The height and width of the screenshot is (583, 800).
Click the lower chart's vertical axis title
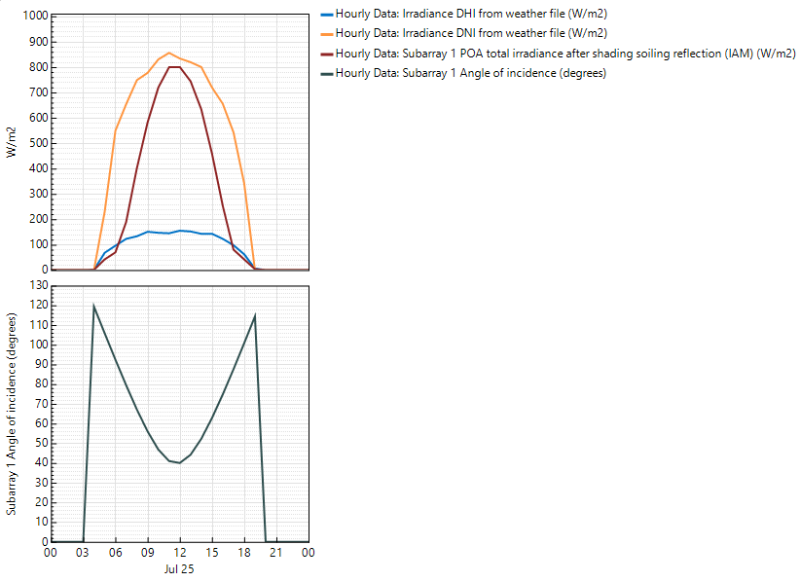coord(11,412)
